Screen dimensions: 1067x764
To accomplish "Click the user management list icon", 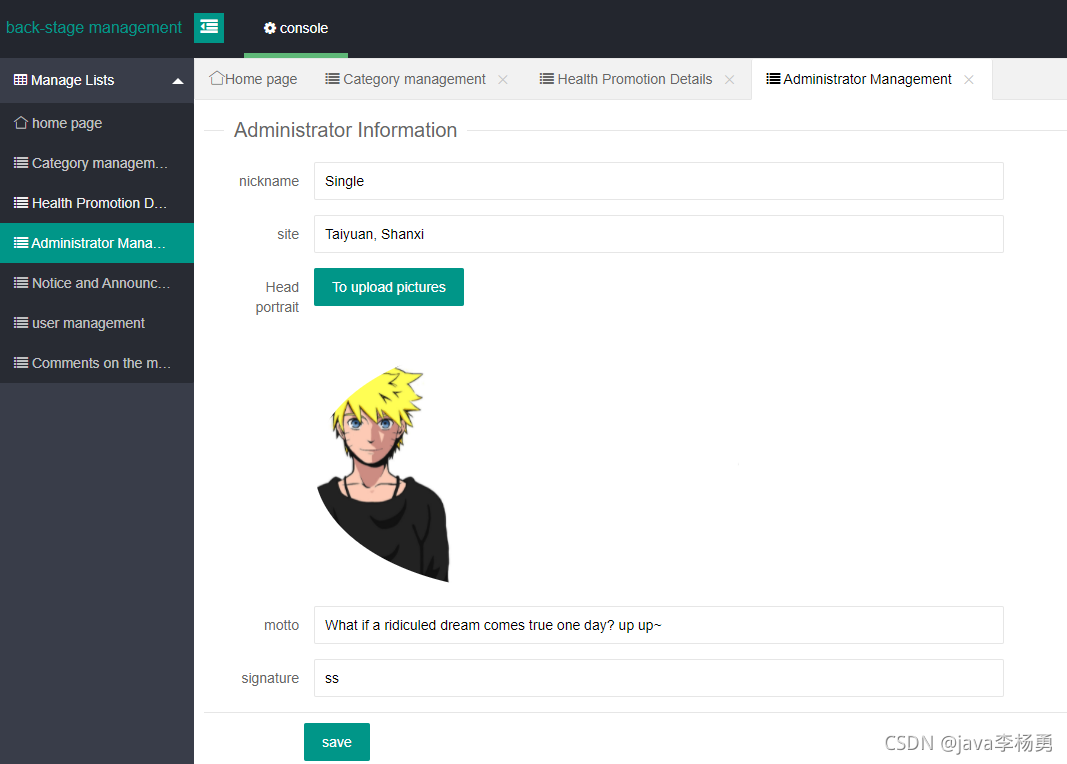I will (x=21, y=322).
